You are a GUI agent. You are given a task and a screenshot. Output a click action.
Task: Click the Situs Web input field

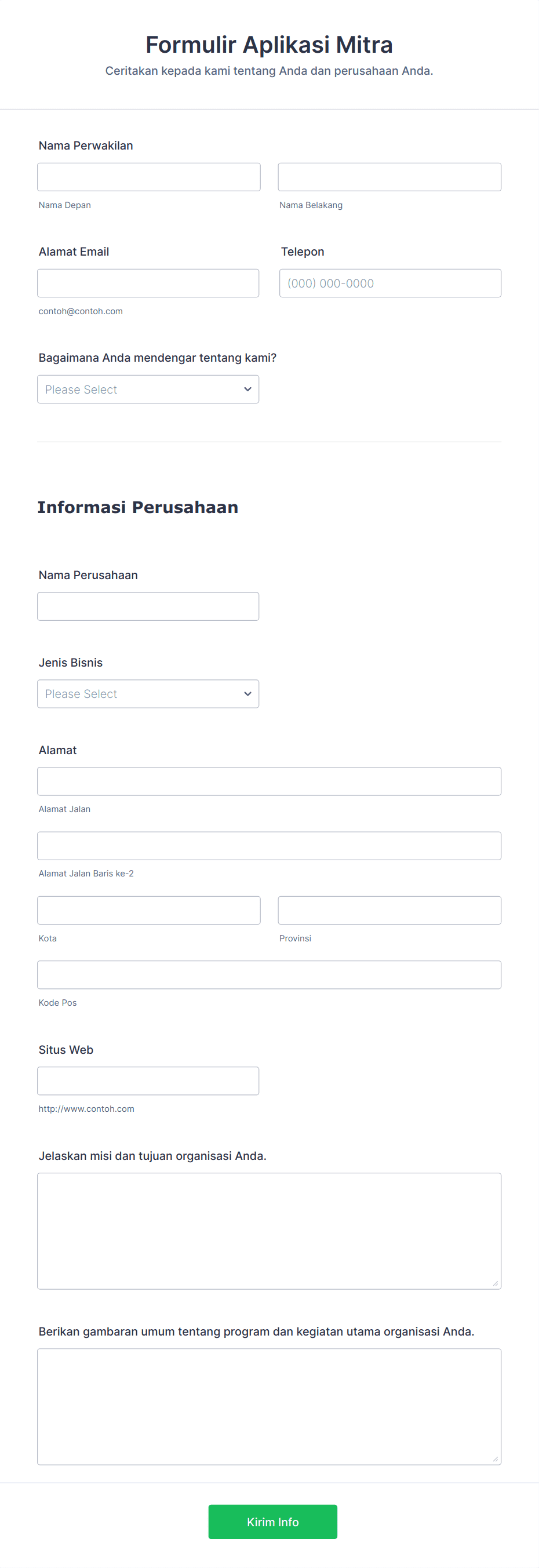[148, 1080]
